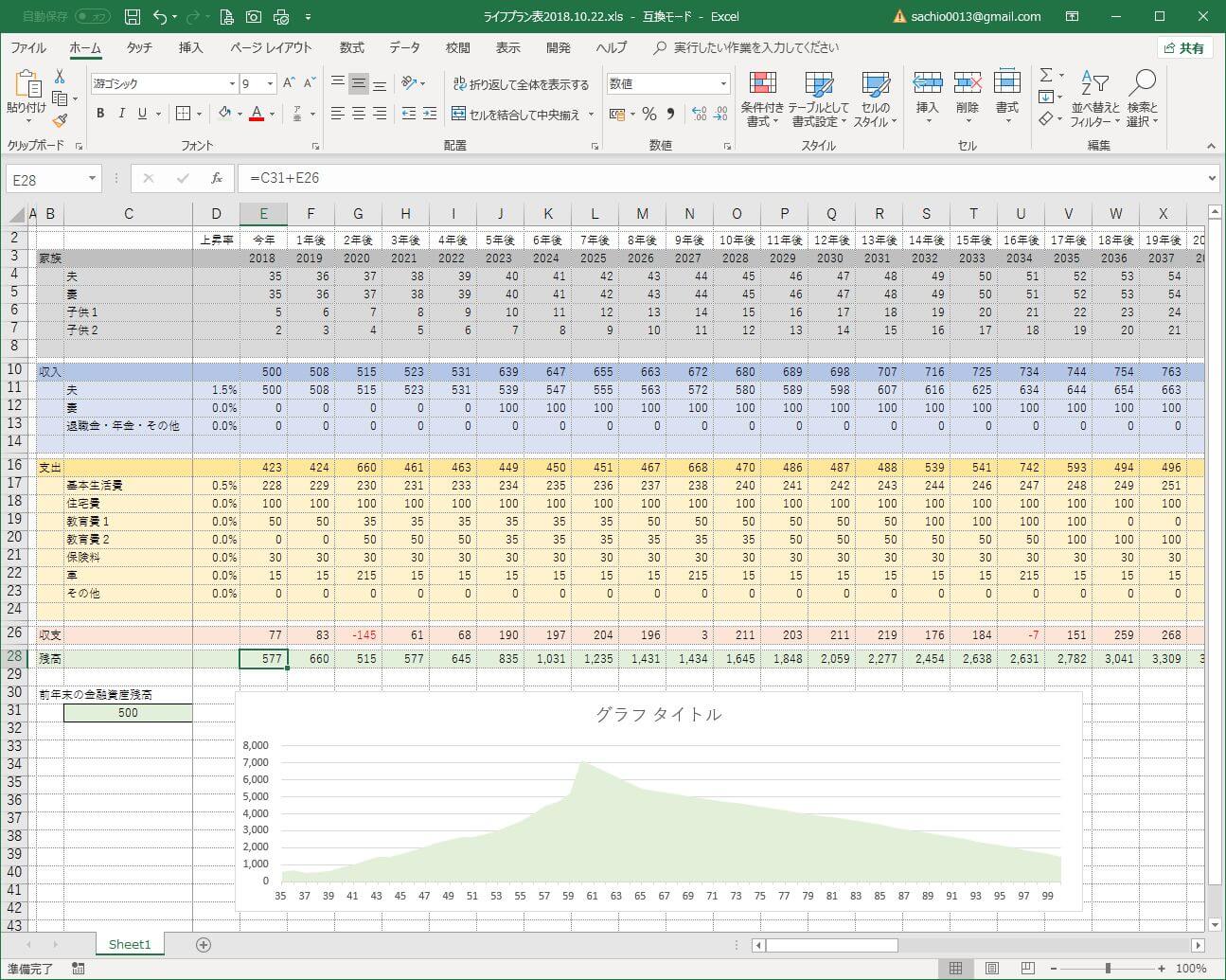The height and width of the screenshot is (980, 1226).
Task: Toggle Middle Align vertical alignment
Action: (x=359, y=83)
